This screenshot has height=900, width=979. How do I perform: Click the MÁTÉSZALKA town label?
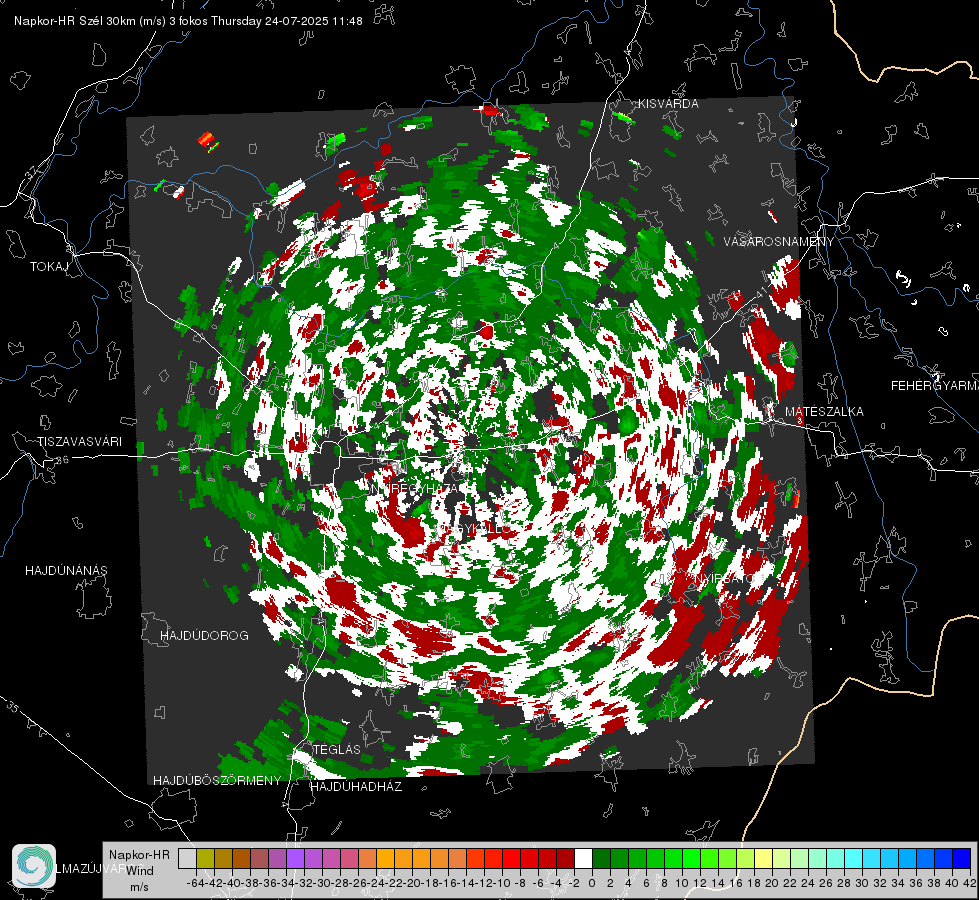pos(824,412)
